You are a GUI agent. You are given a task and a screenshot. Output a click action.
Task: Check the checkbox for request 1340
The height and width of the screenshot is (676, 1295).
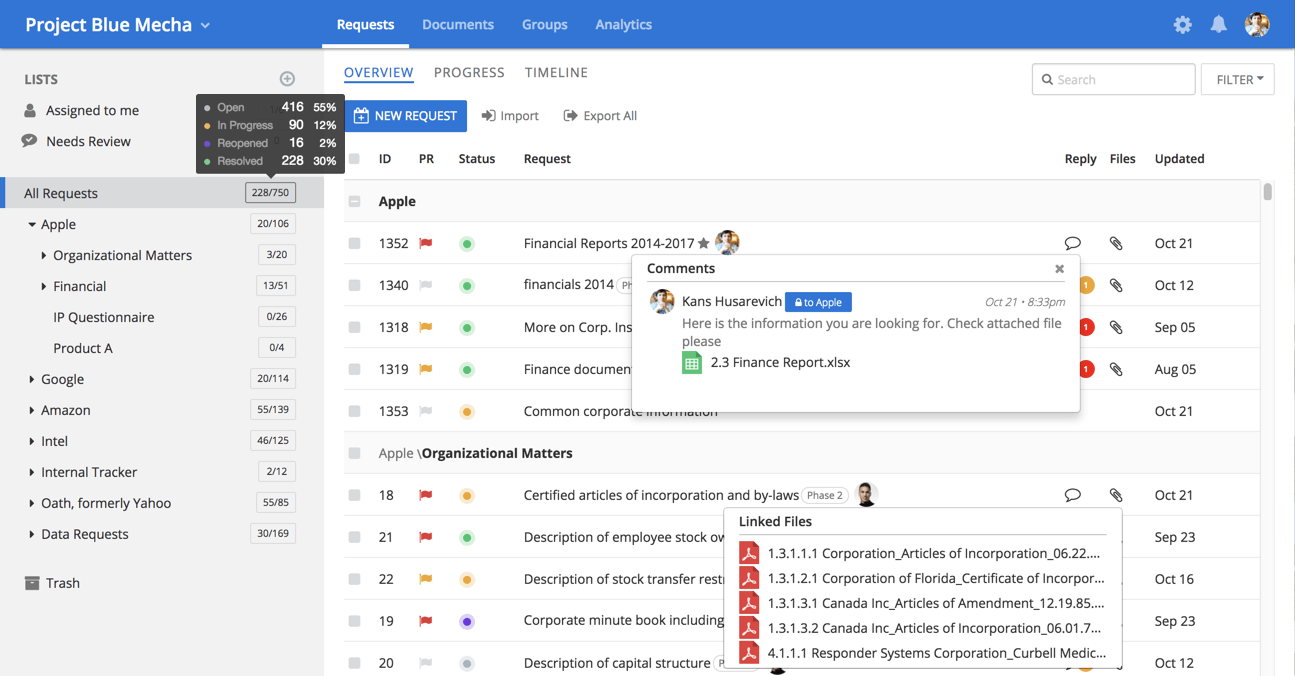pos(355,285)
